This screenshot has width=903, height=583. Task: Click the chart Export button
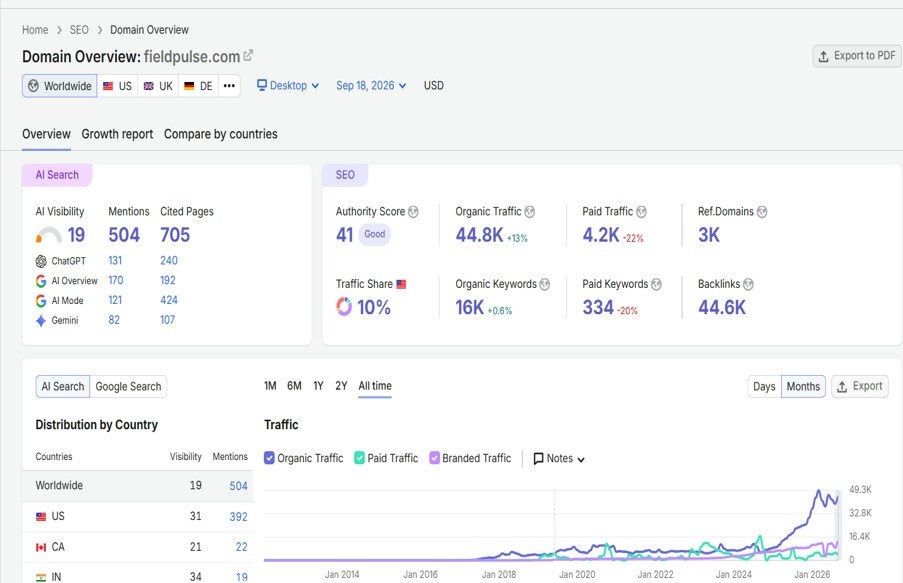[x=860, y=387]
